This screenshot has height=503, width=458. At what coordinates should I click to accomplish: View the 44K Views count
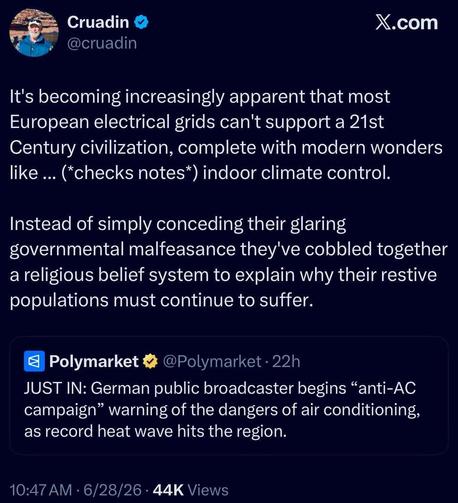pyautogui.click(x=191, y=490)
